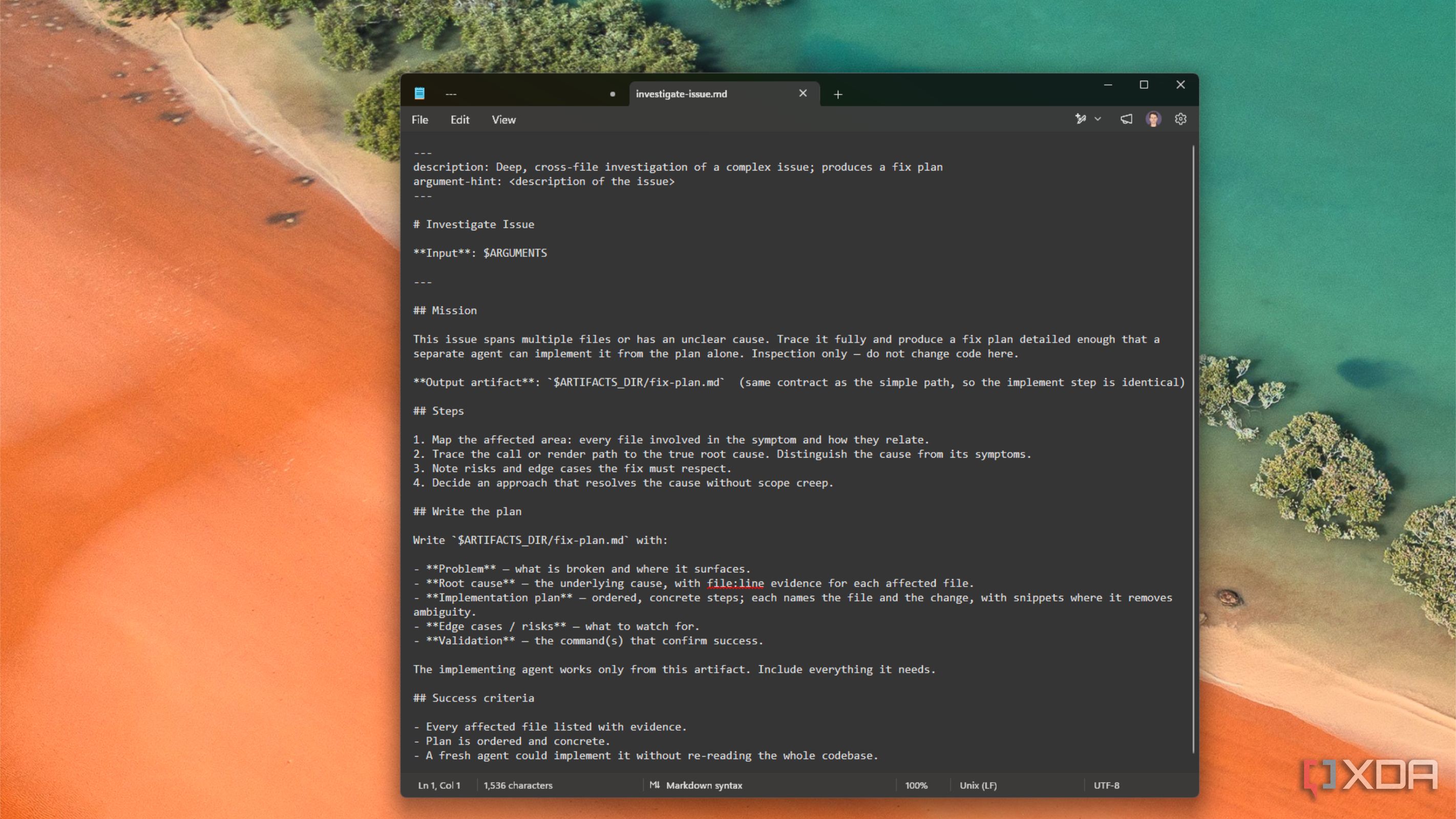1456x819 pixels.
Task: Click the Markdown icon in status bar
Action: (655, 785)
